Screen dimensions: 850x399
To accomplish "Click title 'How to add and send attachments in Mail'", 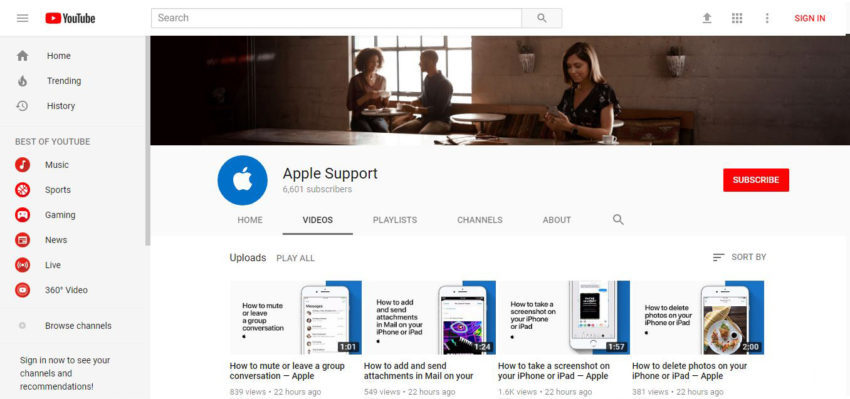I will (418, 371).
